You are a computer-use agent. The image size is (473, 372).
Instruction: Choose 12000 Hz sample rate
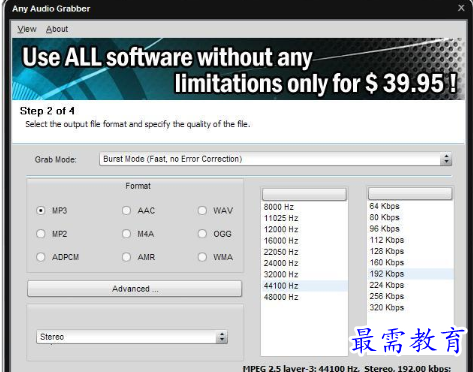[x=304, y=230]
